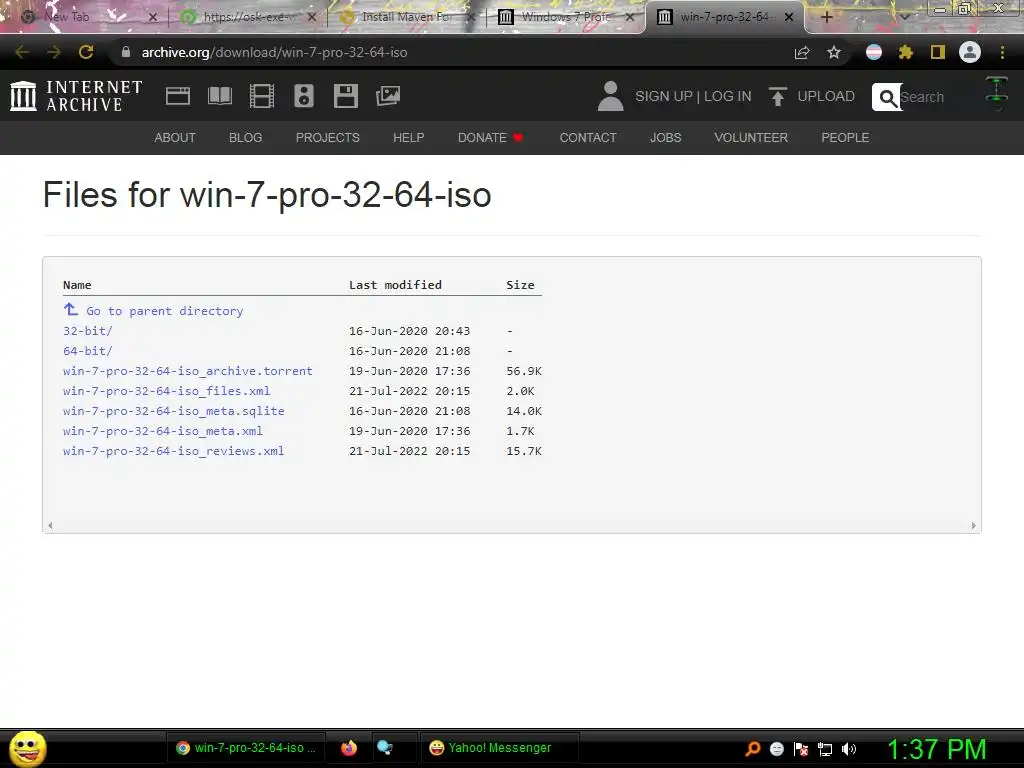1024x768 pixels.
Task: Click the file list left scroll arrow
Action: click(x=50, y=526)
